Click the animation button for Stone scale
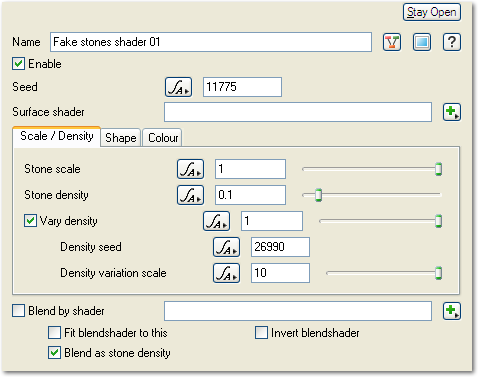The width and height of the screenshot is (485, 384). click(x=190, y=169)
